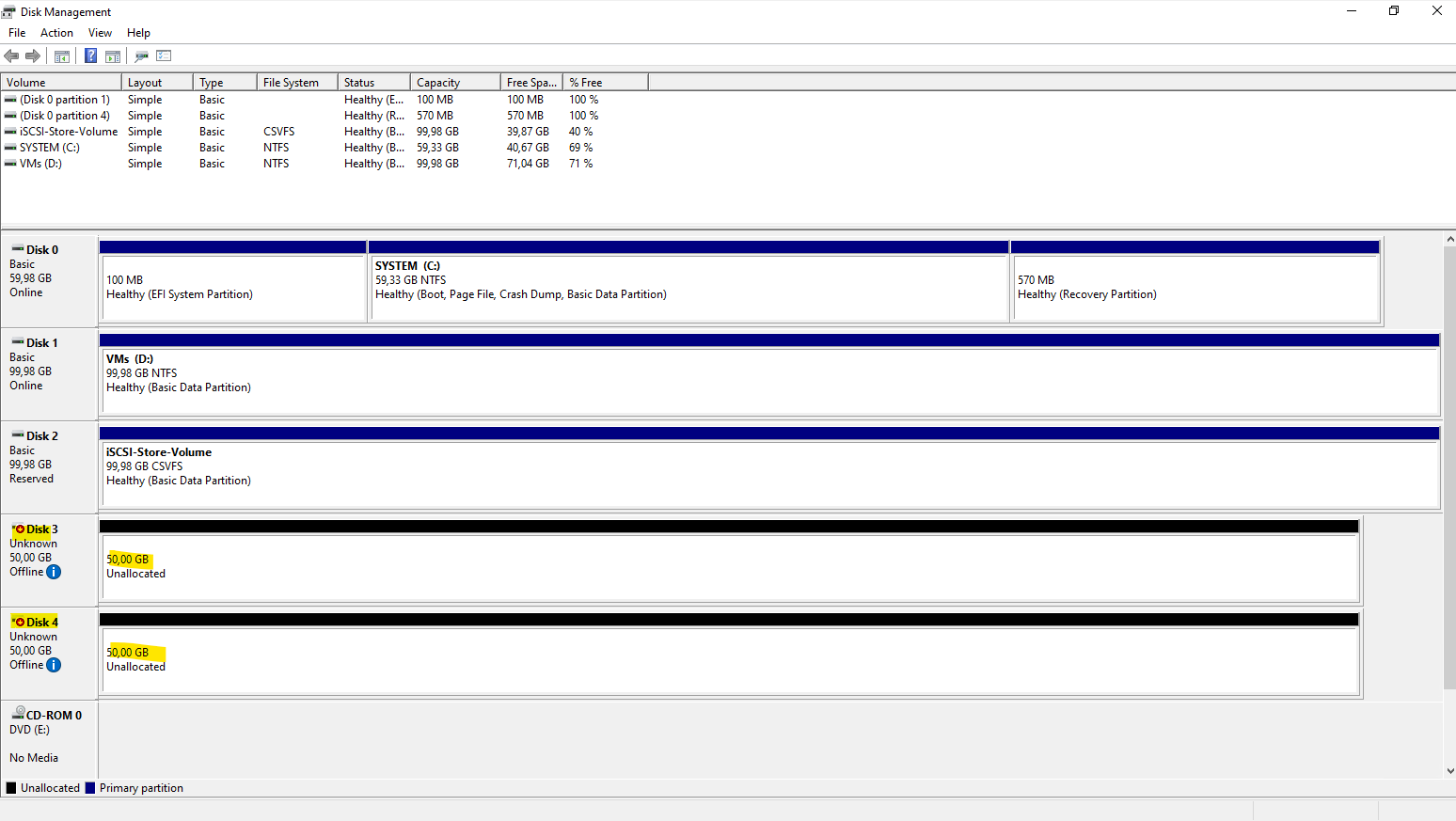Viewport: 1456px width, 821px height.
Task: Click the vertical scrollbar thumb of disk pane
Action: pyautogui.click(x=1449, y=468)
